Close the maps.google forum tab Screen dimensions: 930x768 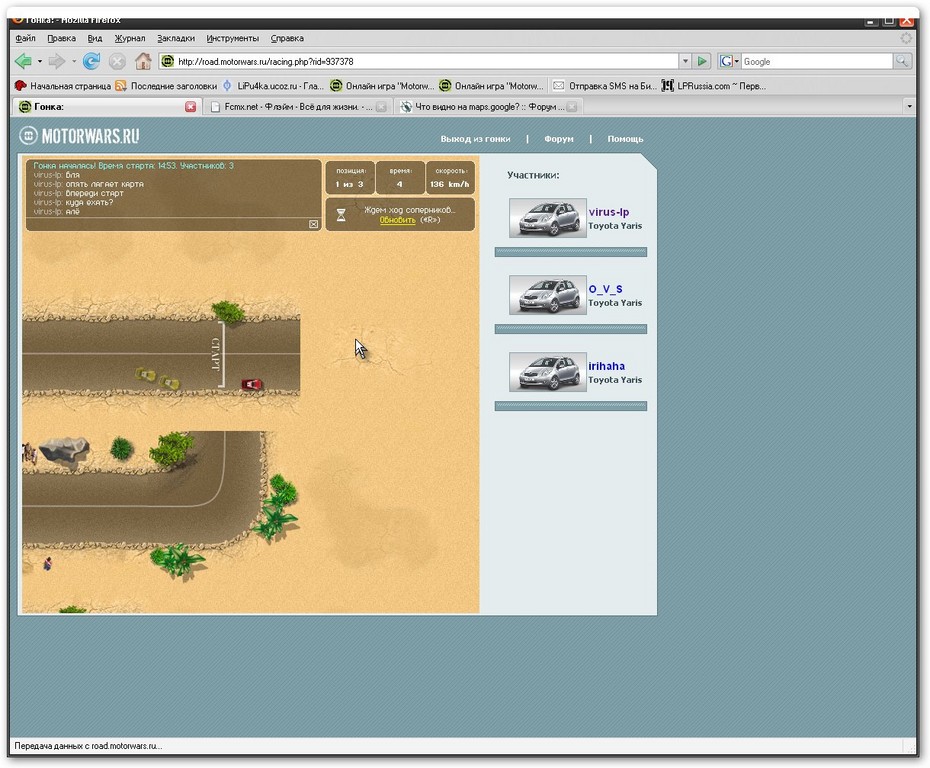572,107
